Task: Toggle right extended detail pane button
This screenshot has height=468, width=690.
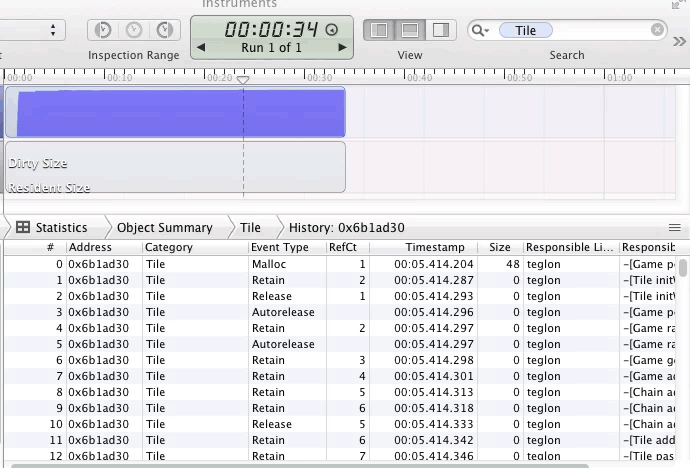Action: (441, 30)
